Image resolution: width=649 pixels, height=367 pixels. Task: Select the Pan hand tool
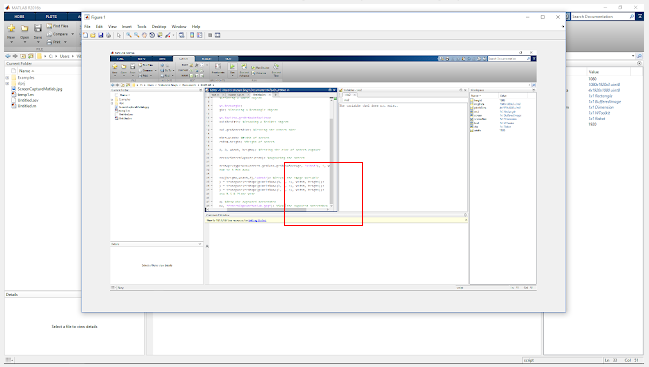[x=144, y=35]
